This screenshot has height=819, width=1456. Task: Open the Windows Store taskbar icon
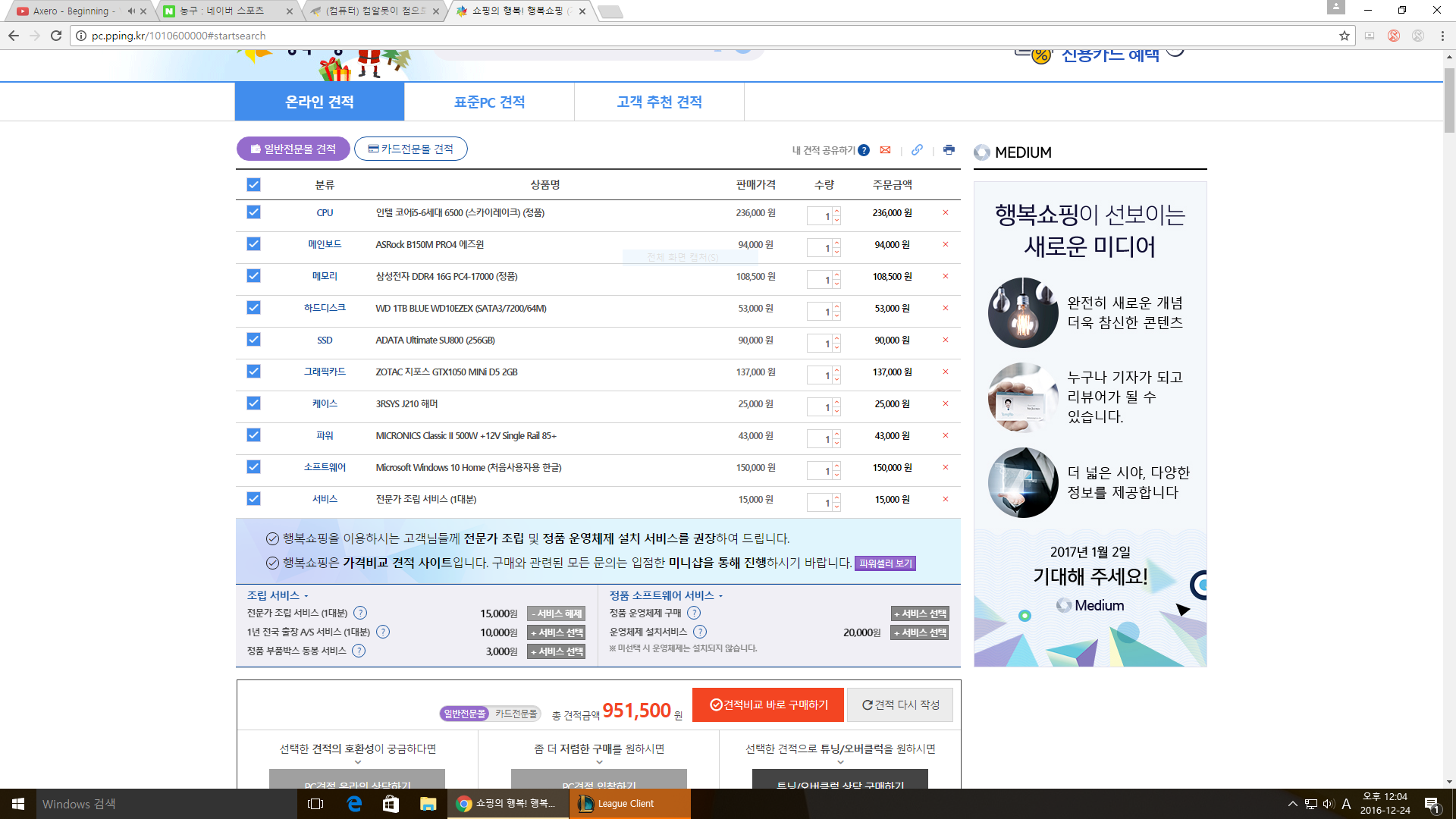pyautogui.click(x=391, y=804)
